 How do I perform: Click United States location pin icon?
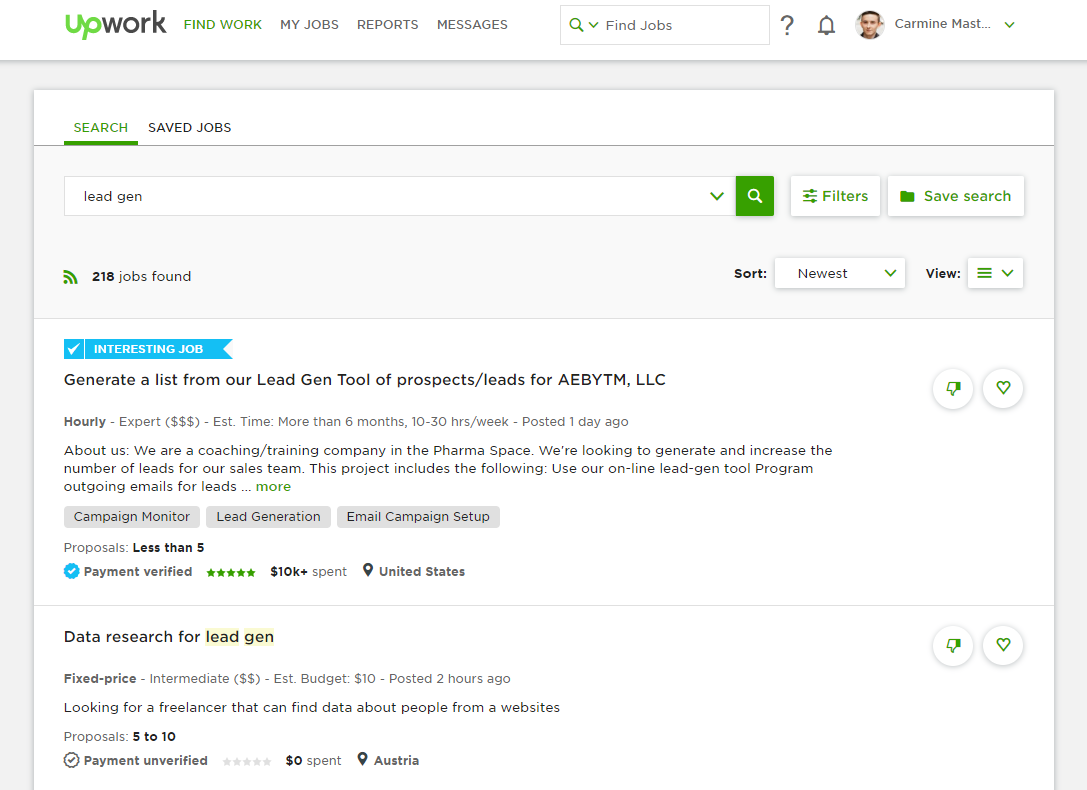tap(367, 570)
